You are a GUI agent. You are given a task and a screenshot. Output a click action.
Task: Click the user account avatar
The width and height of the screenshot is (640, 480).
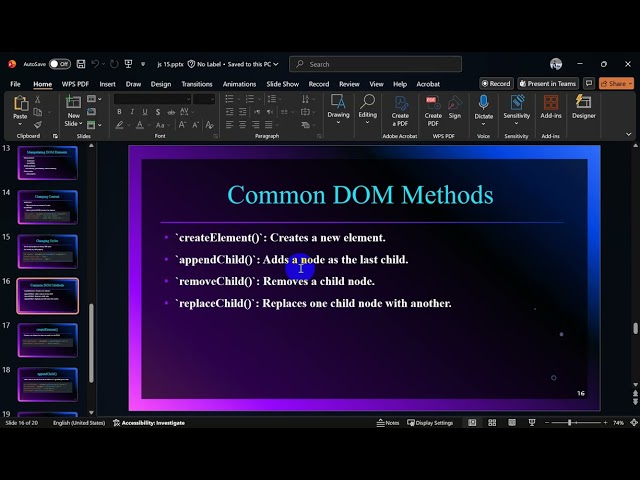tap(556, 64)
